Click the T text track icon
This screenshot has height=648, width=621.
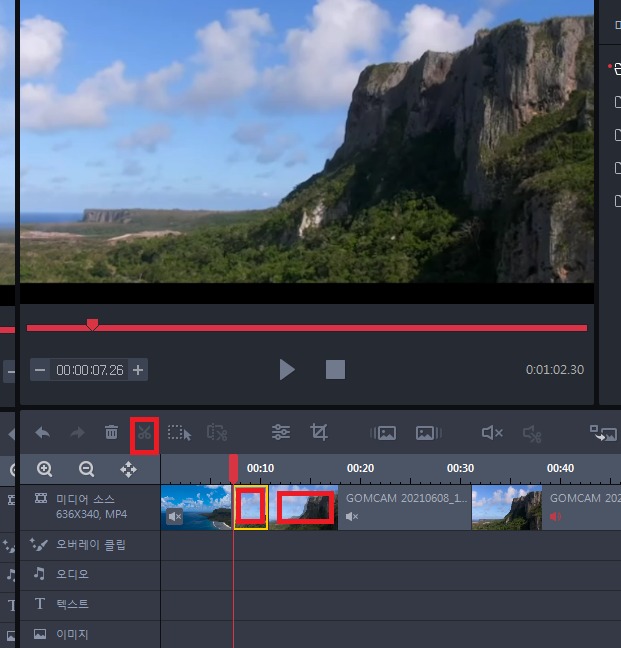click(x=40, y=604)
